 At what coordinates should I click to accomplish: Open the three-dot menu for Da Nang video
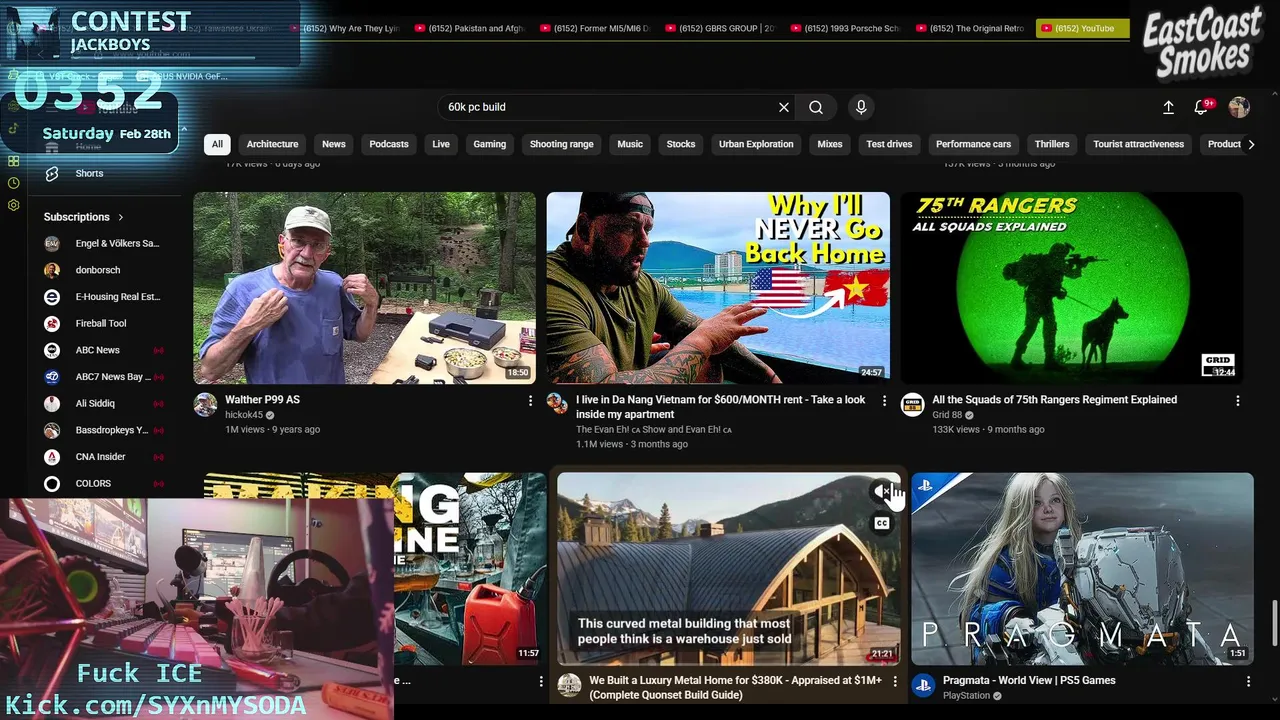point(884,401)
